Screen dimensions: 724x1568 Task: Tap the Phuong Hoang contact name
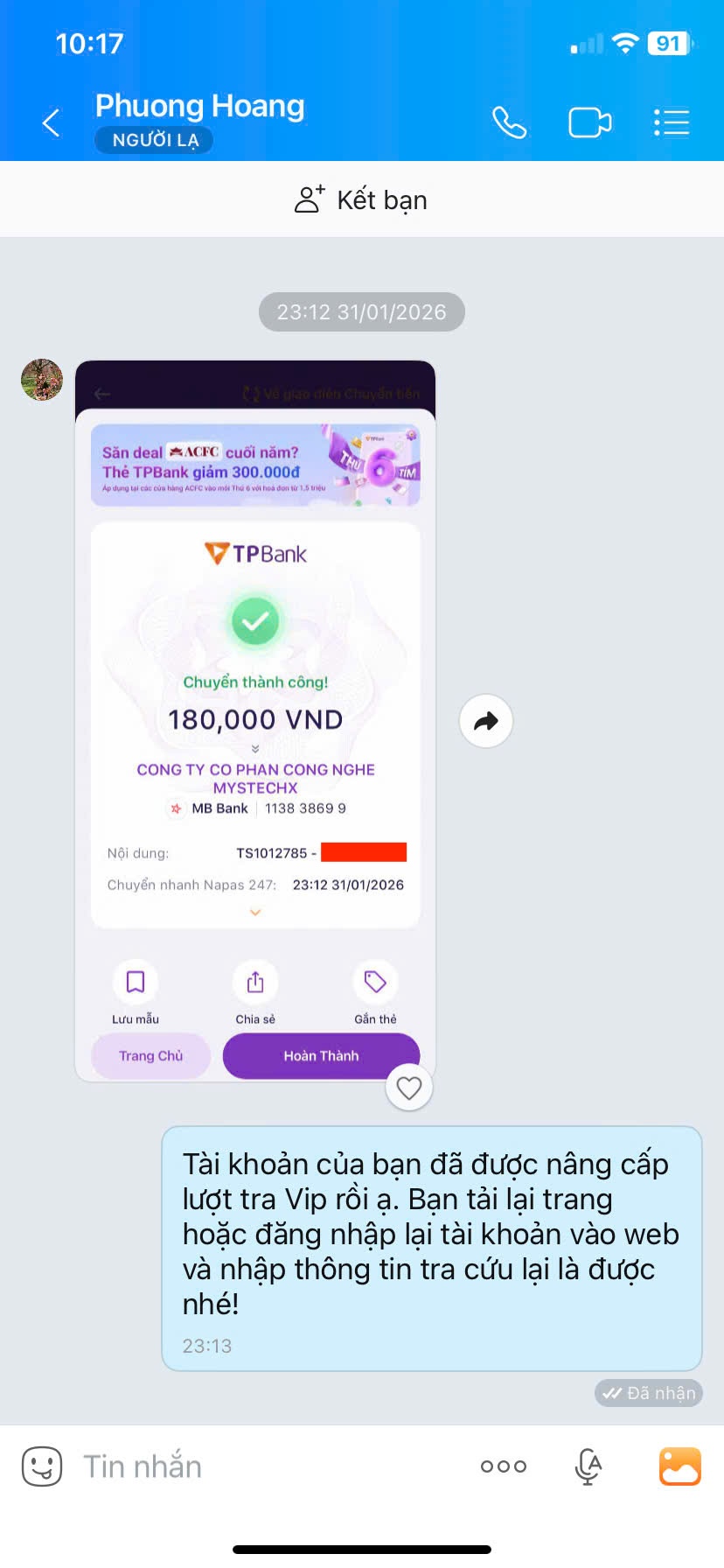click(x=199, y=106)
